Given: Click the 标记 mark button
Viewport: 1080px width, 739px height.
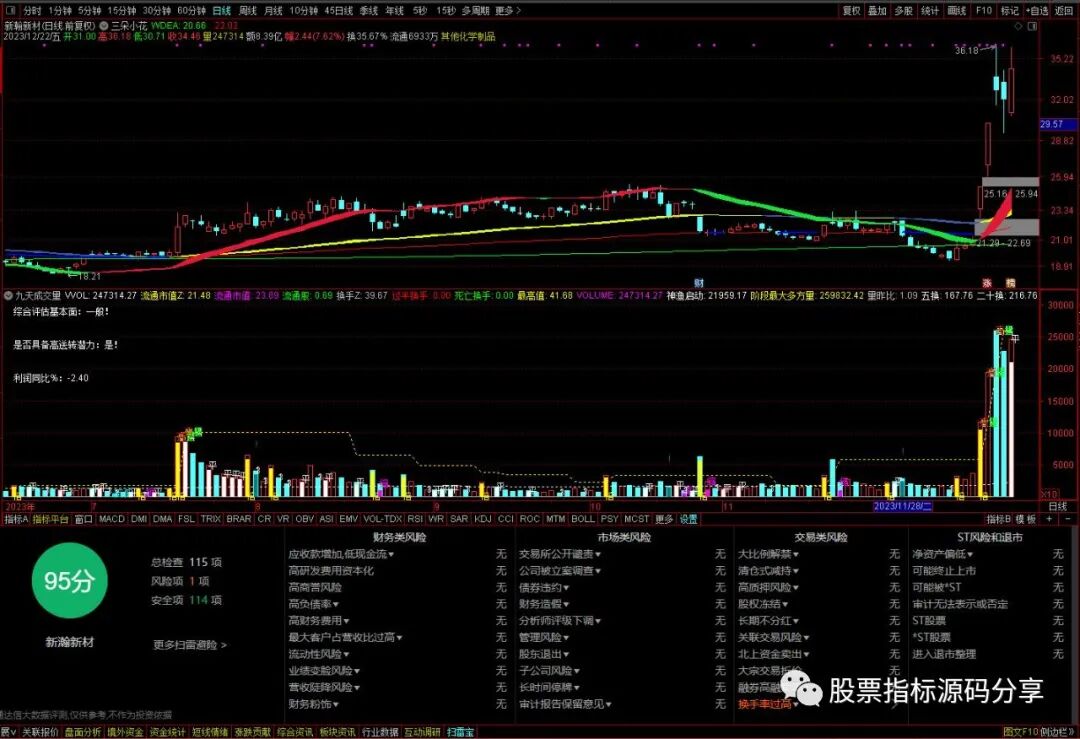Looking at the screenshot, I should (1009, 10).
